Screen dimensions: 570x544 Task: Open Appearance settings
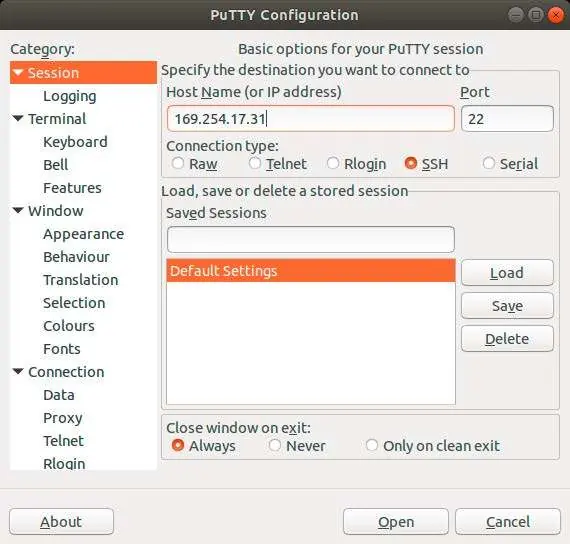pyautogui.click(x=84, y=234)
